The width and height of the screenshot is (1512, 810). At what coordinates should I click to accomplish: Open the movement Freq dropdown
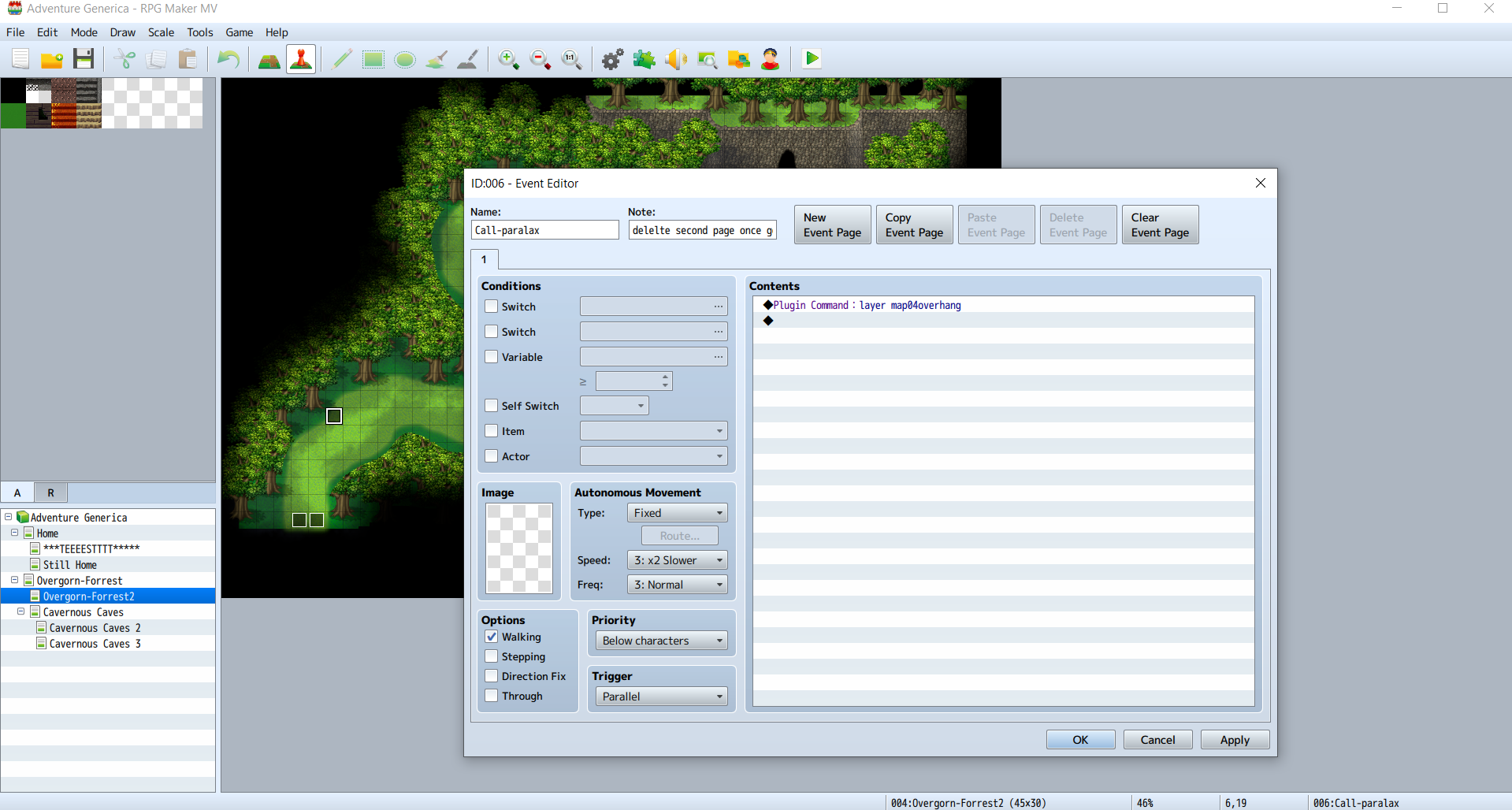click(678, 585)
